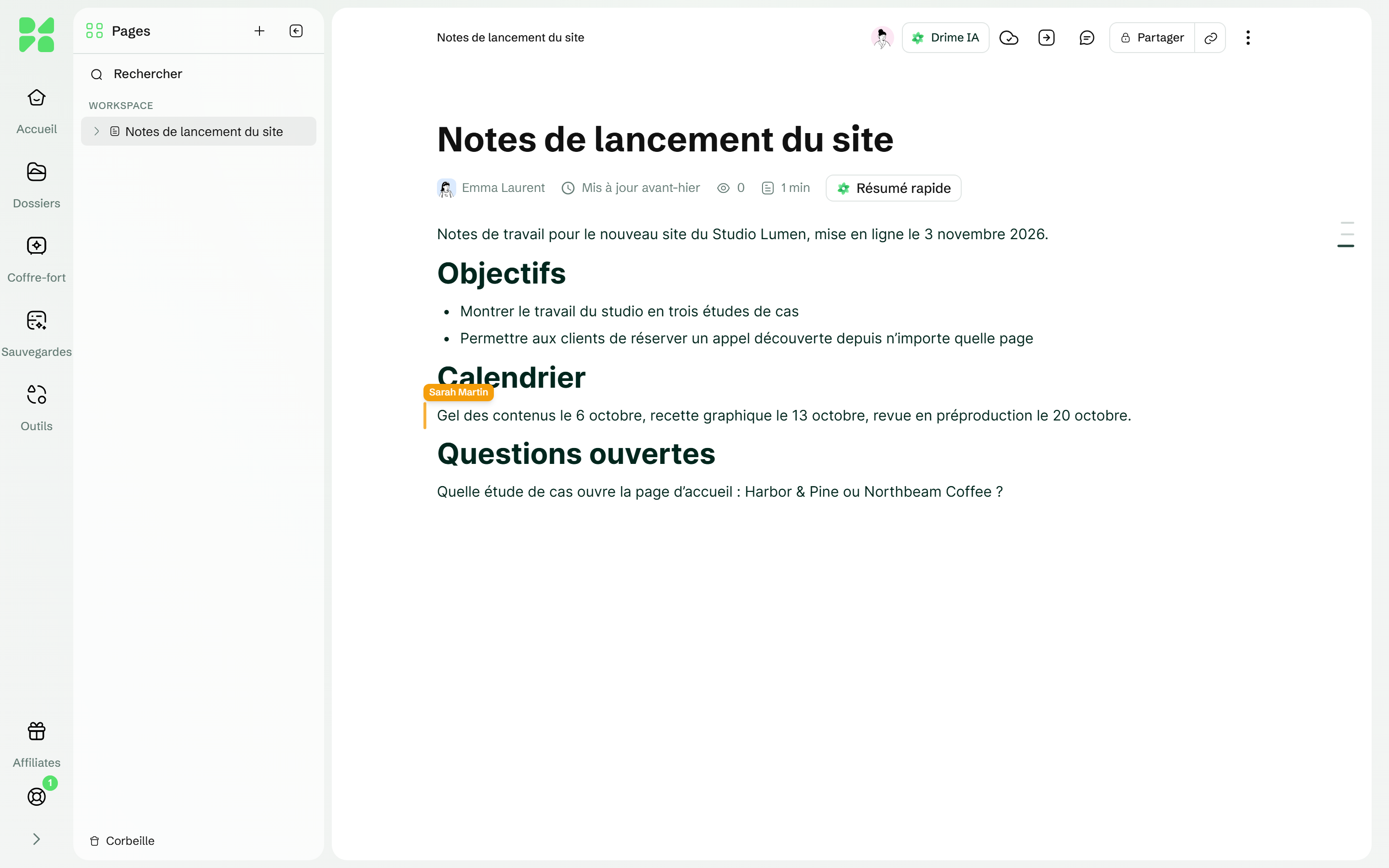Viewport: 1389px width, 868px height.
Task: Open the Sauvegardes section
Action: click(36, 334)
